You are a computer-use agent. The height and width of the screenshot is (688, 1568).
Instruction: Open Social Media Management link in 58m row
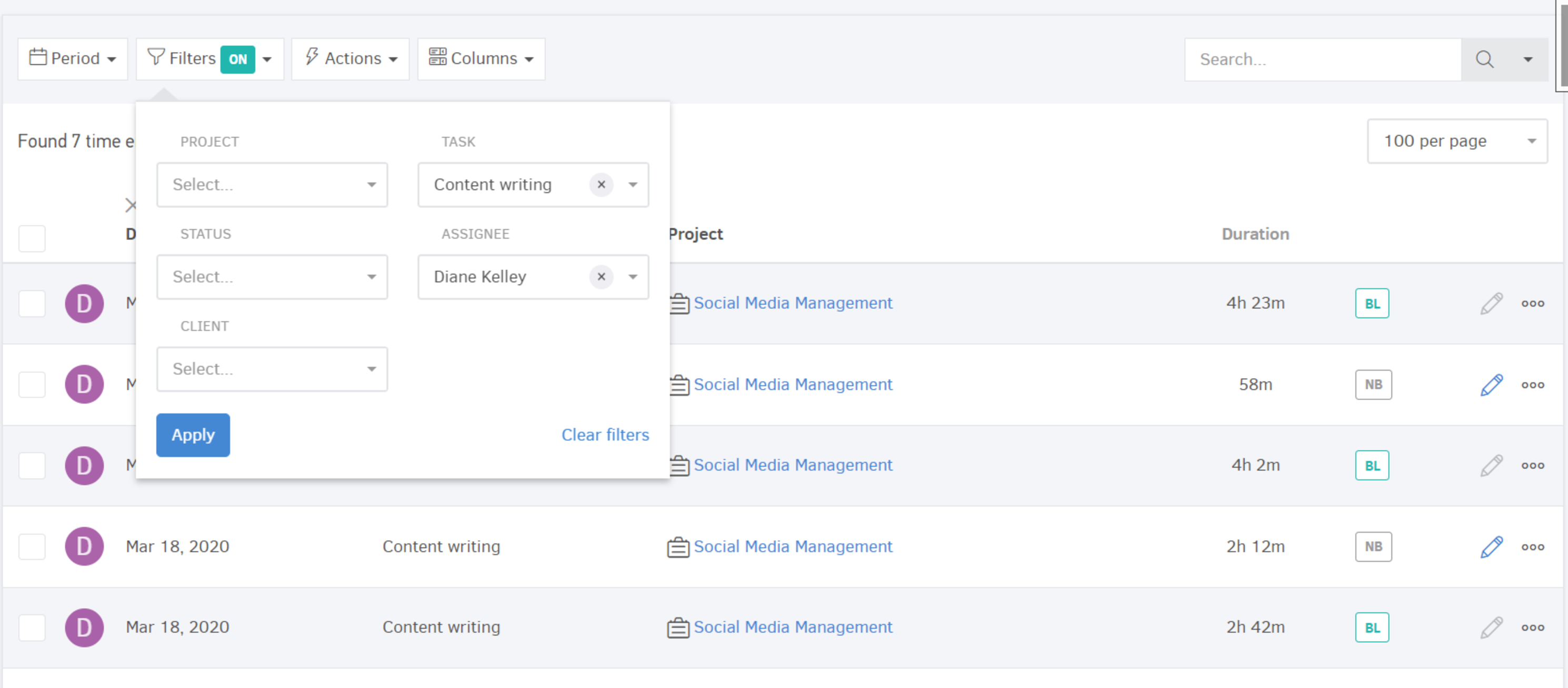coord(793,385)
